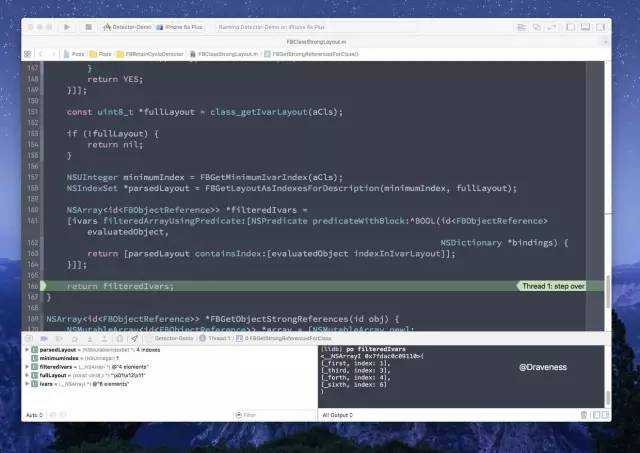Image resolution: width=640 pixels, height=453 pixels.
Task: Show only the console view
Action: [605, 415]
